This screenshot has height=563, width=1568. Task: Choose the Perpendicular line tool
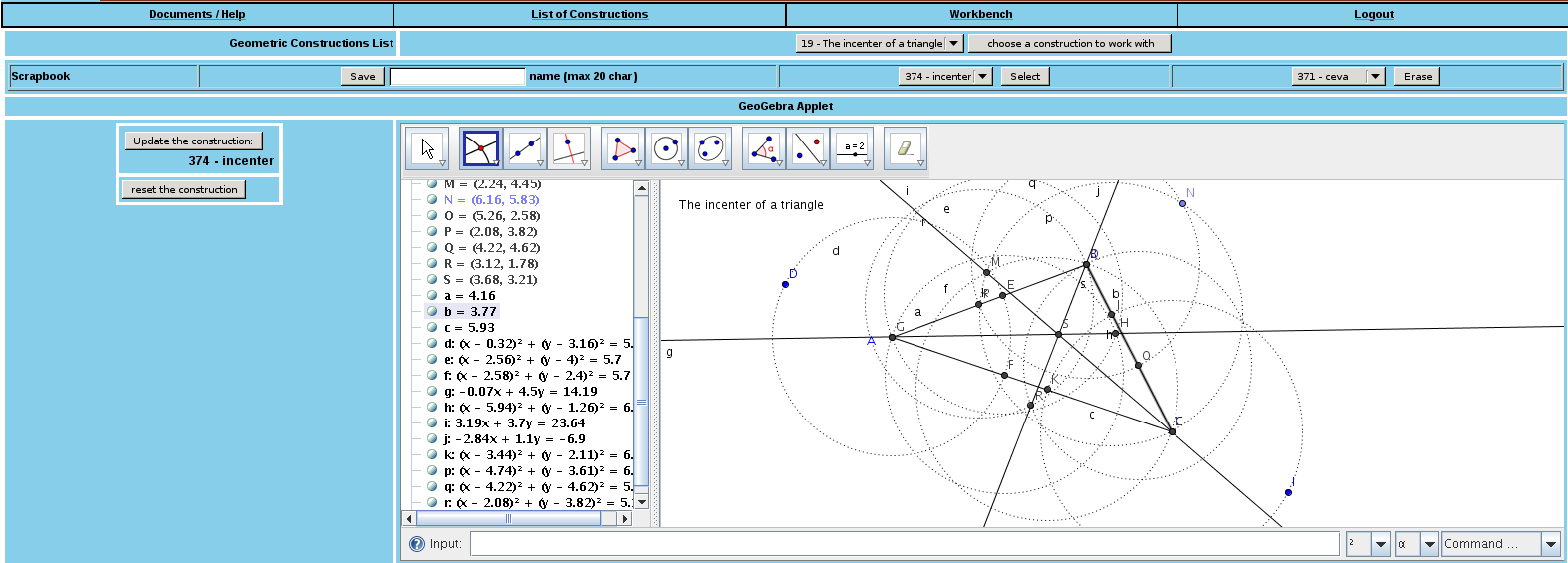coord(568,148)
